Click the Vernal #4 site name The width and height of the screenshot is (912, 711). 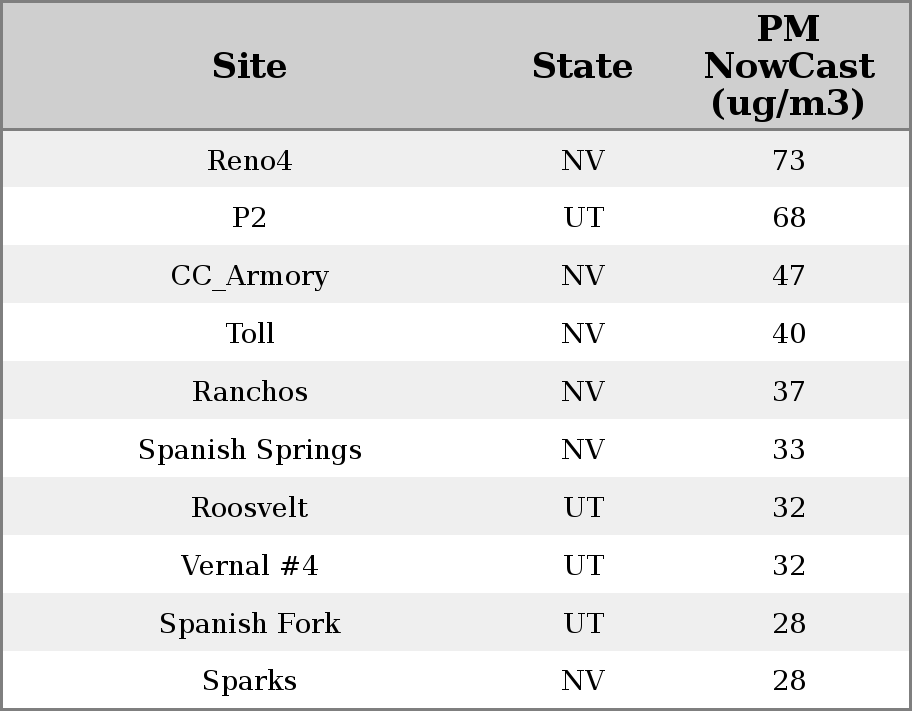coord(250,566)
